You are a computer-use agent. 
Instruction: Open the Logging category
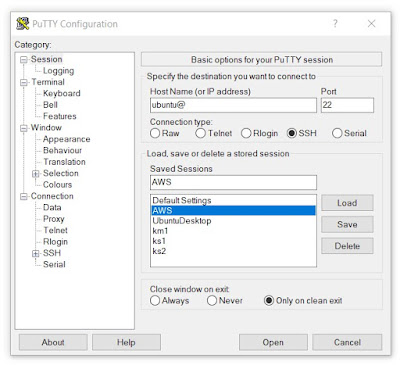tap(58, 71)
